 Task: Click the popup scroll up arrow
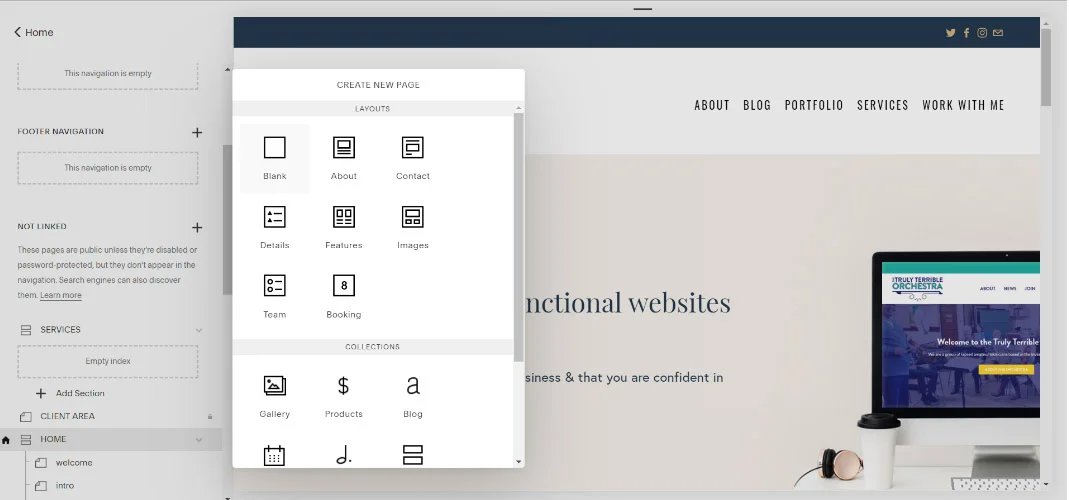click(x=519, y=108)
